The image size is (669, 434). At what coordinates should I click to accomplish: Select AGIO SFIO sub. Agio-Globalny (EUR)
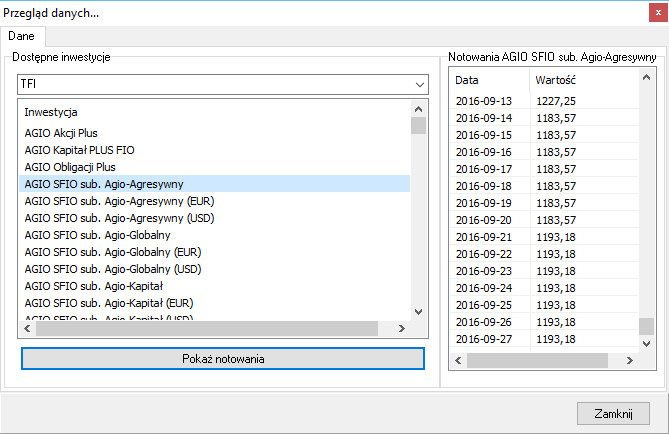113,252
